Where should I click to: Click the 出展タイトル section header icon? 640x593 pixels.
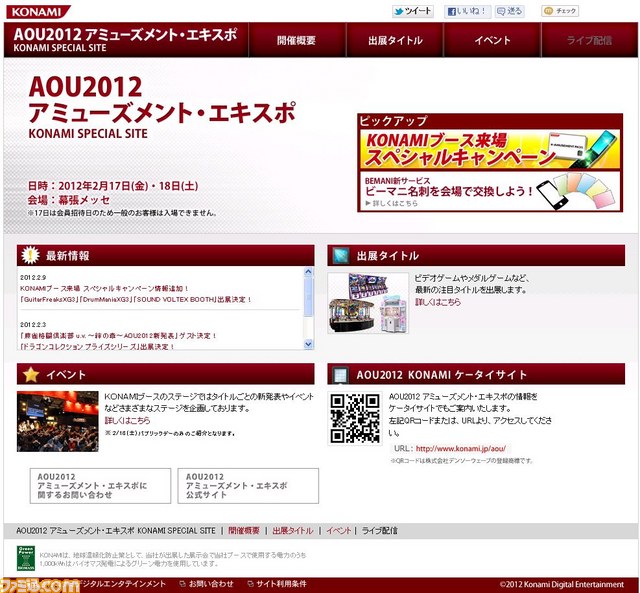point(340,255)
